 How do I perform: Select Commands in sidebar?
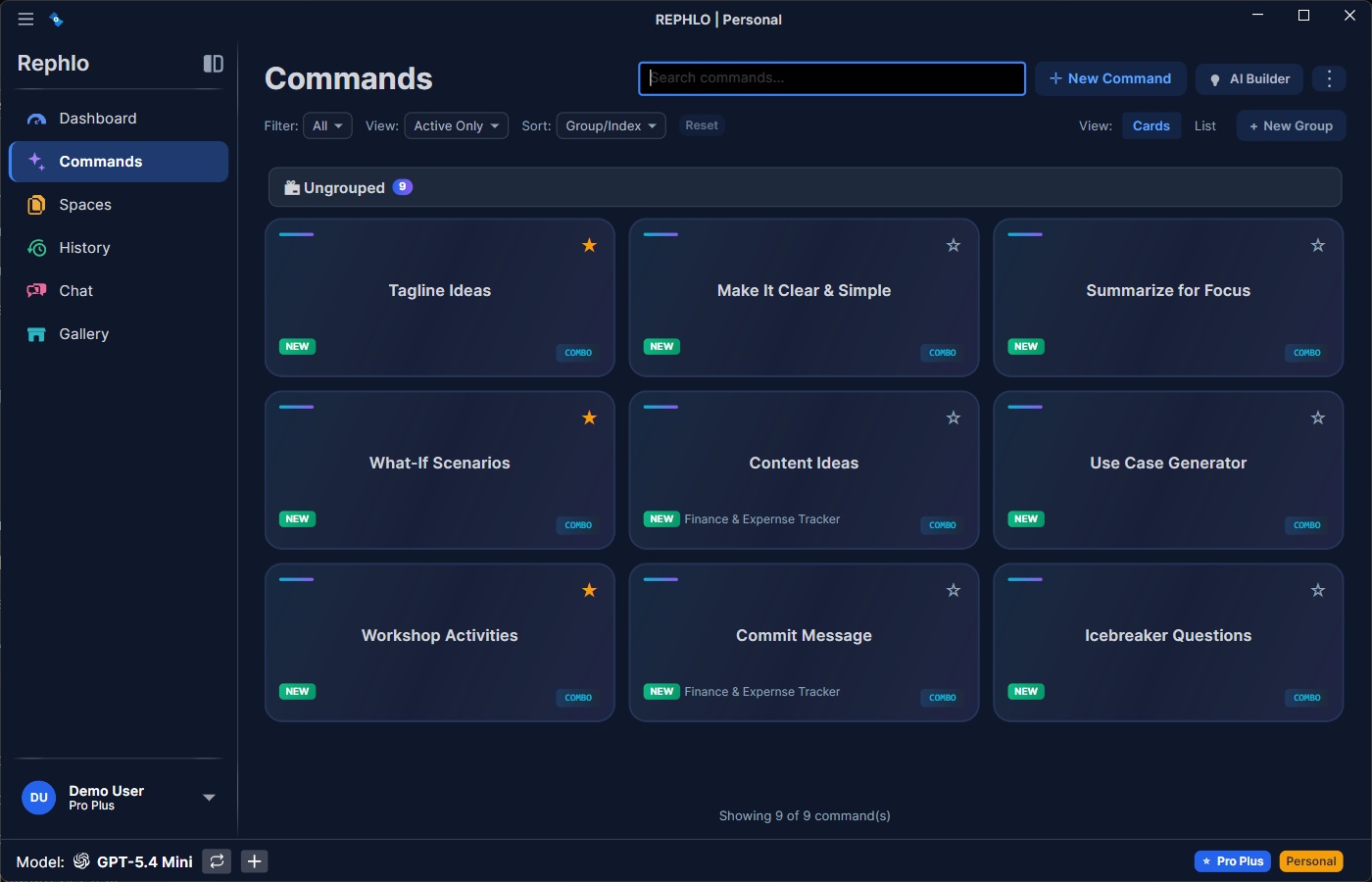(x=119, y=162)
